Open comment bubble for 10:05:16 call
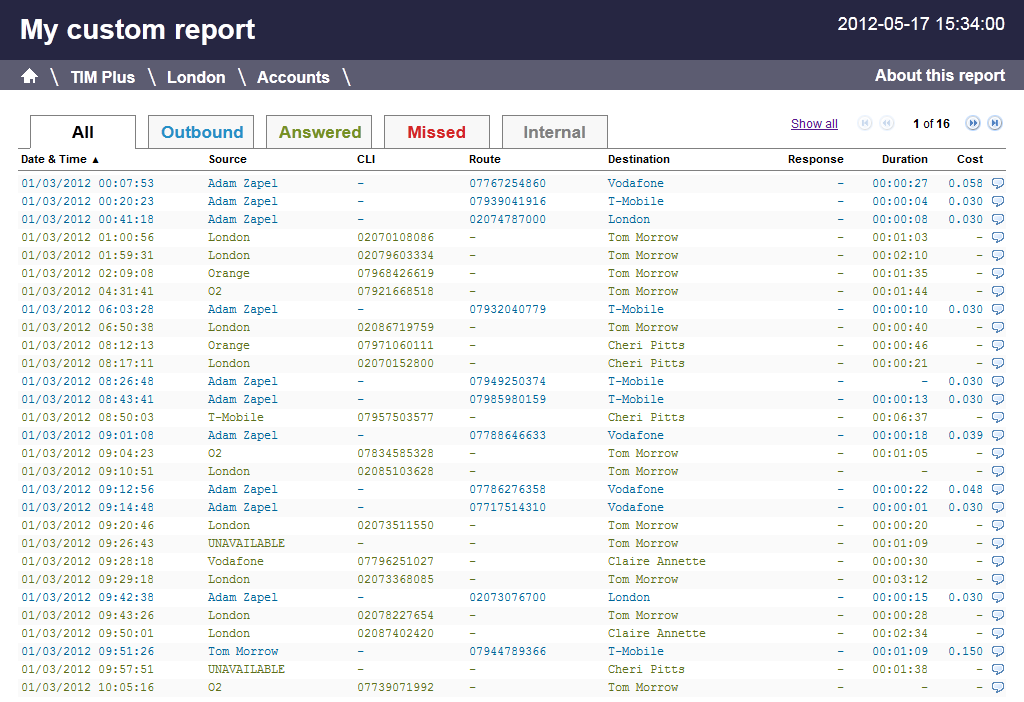The image size is (1024, 702). coord(997,687)
